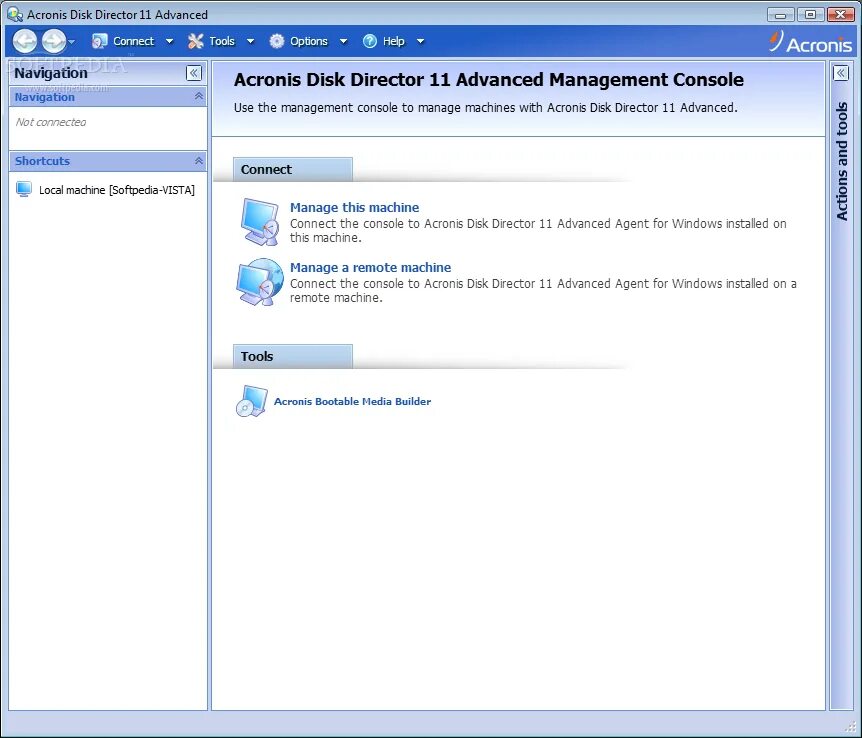Maximize the Acronis Disk Director window
Viewport: 862px width, 738px height.
[810, 14]
